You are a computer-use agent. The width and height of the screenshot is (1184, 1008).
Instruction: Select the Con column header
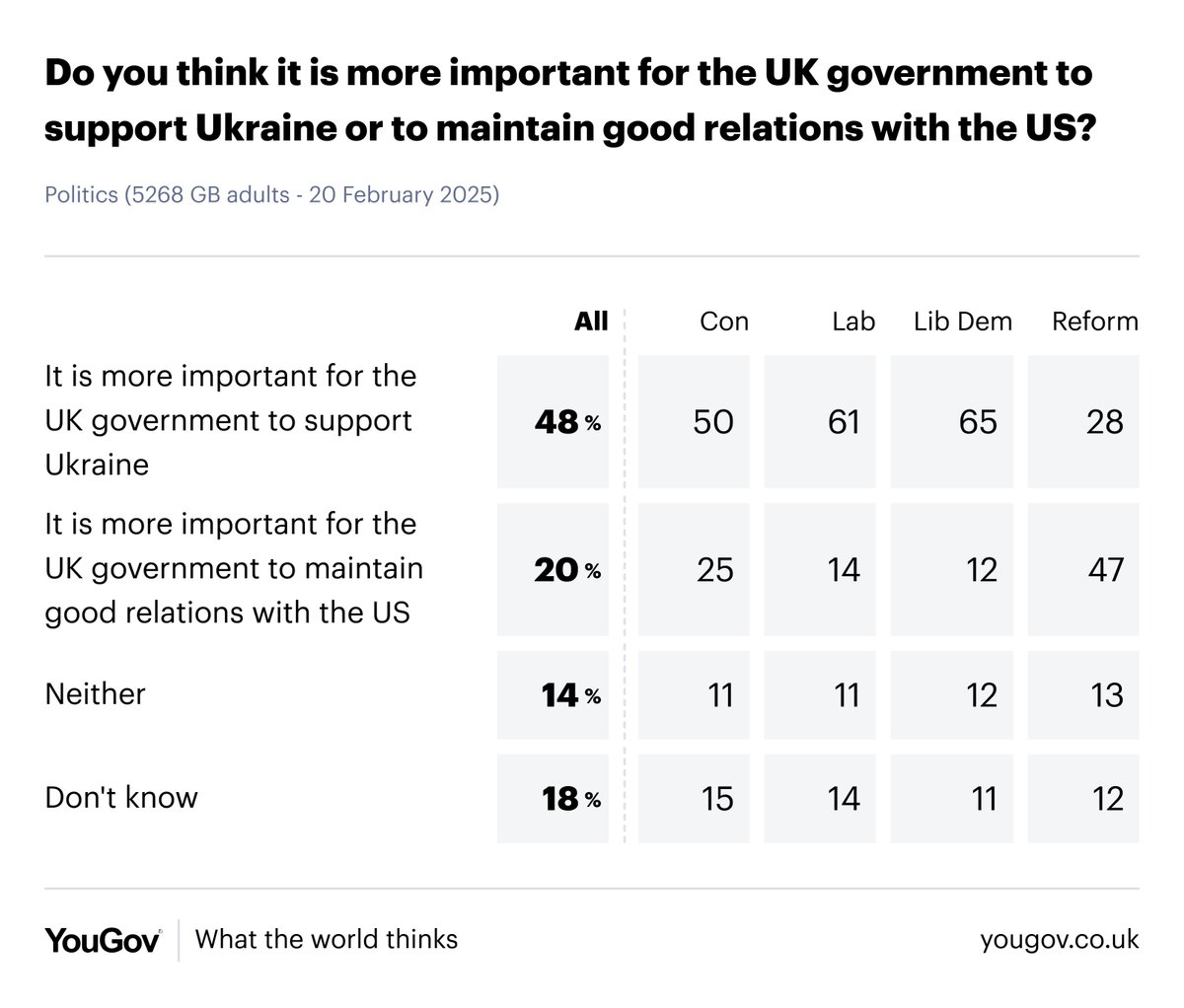pyautogui.click(x=723, y=322)
